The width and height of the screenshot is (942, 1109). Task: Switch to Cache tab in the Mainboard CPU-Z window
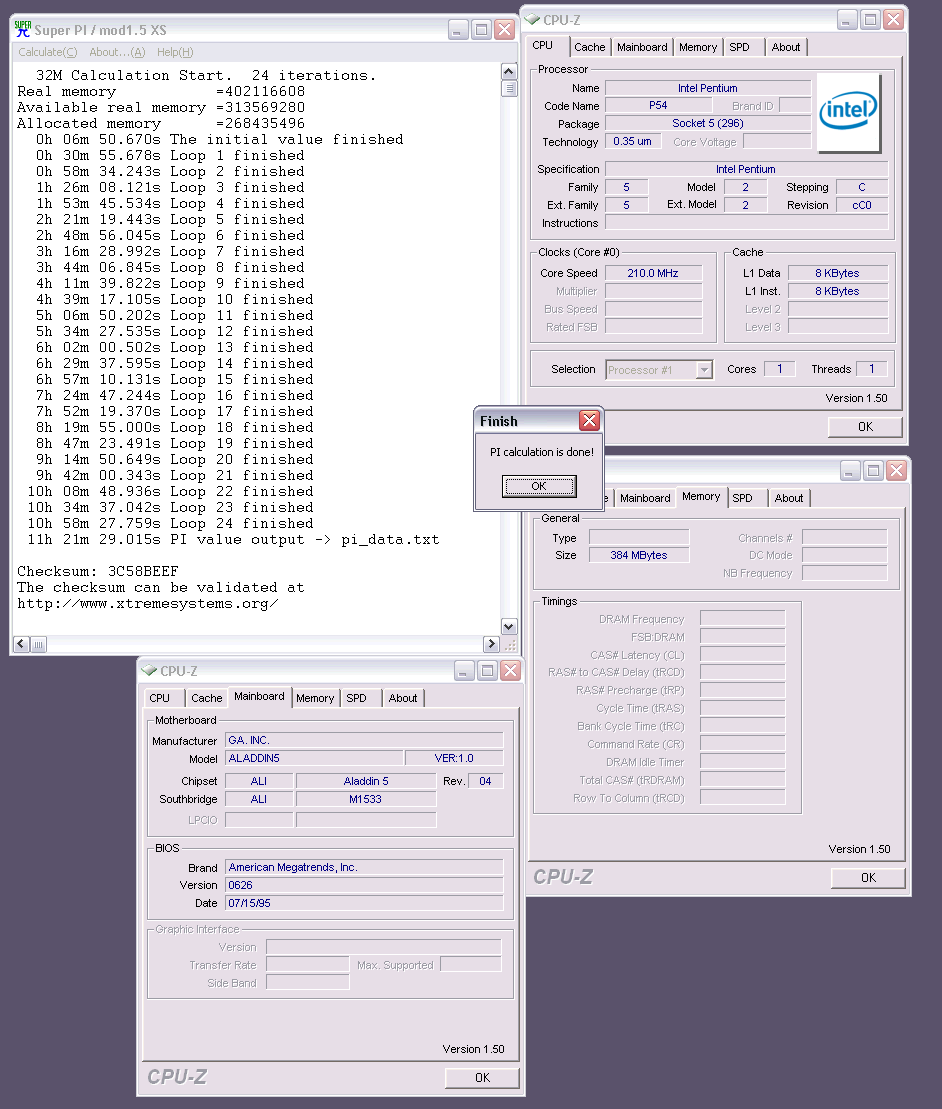click(x=207, y=698)
